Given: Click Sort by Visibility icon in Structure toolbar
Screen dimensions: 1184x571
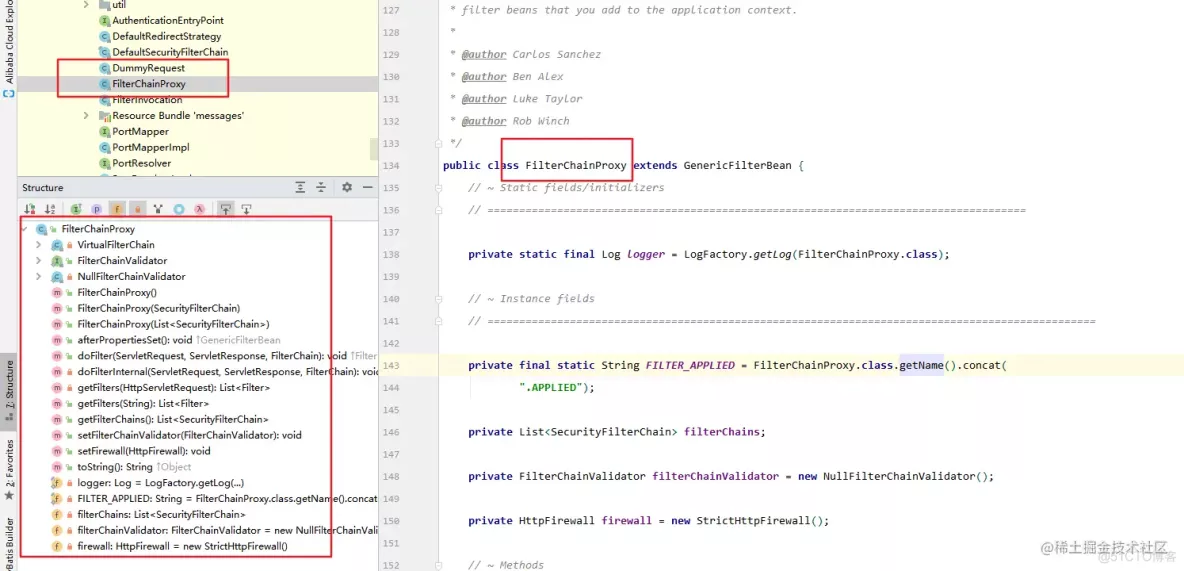Looking at the screenshot, I should (30, 209).
